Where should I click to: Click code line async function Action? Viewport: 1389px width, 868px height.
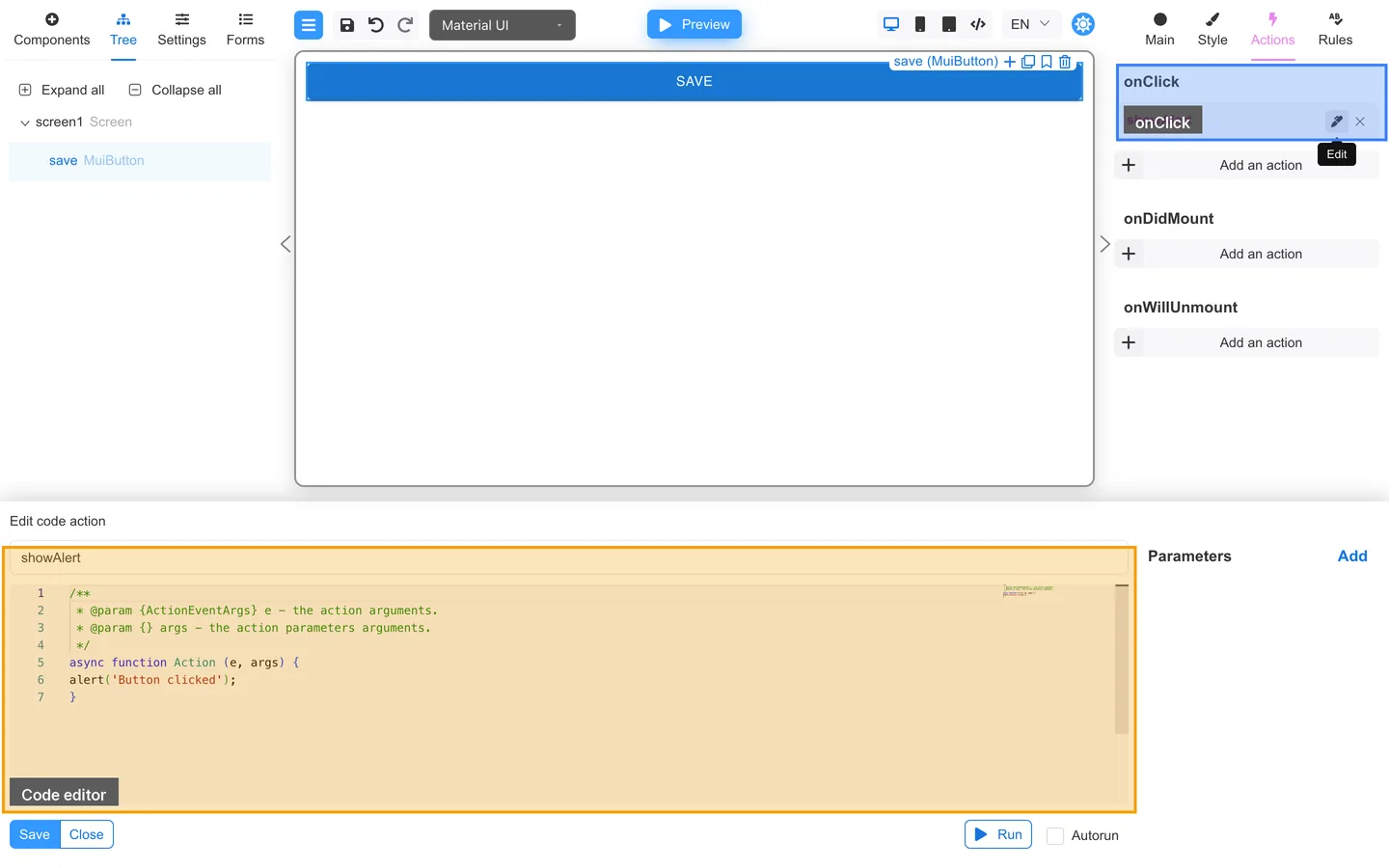click(184, 663)
